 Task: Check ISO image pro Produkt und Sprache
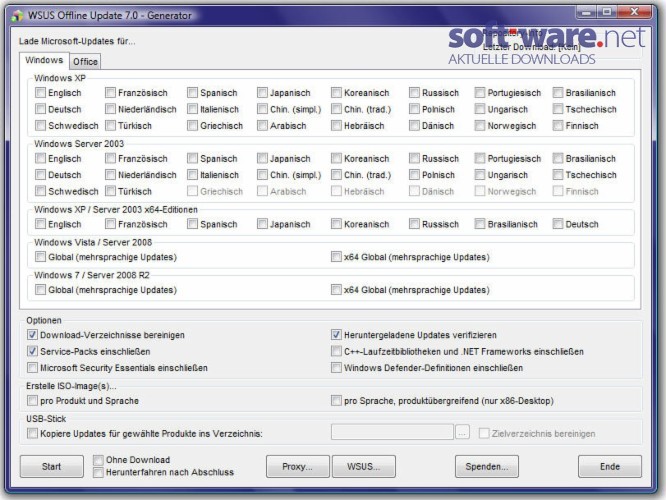click(32, 401)
